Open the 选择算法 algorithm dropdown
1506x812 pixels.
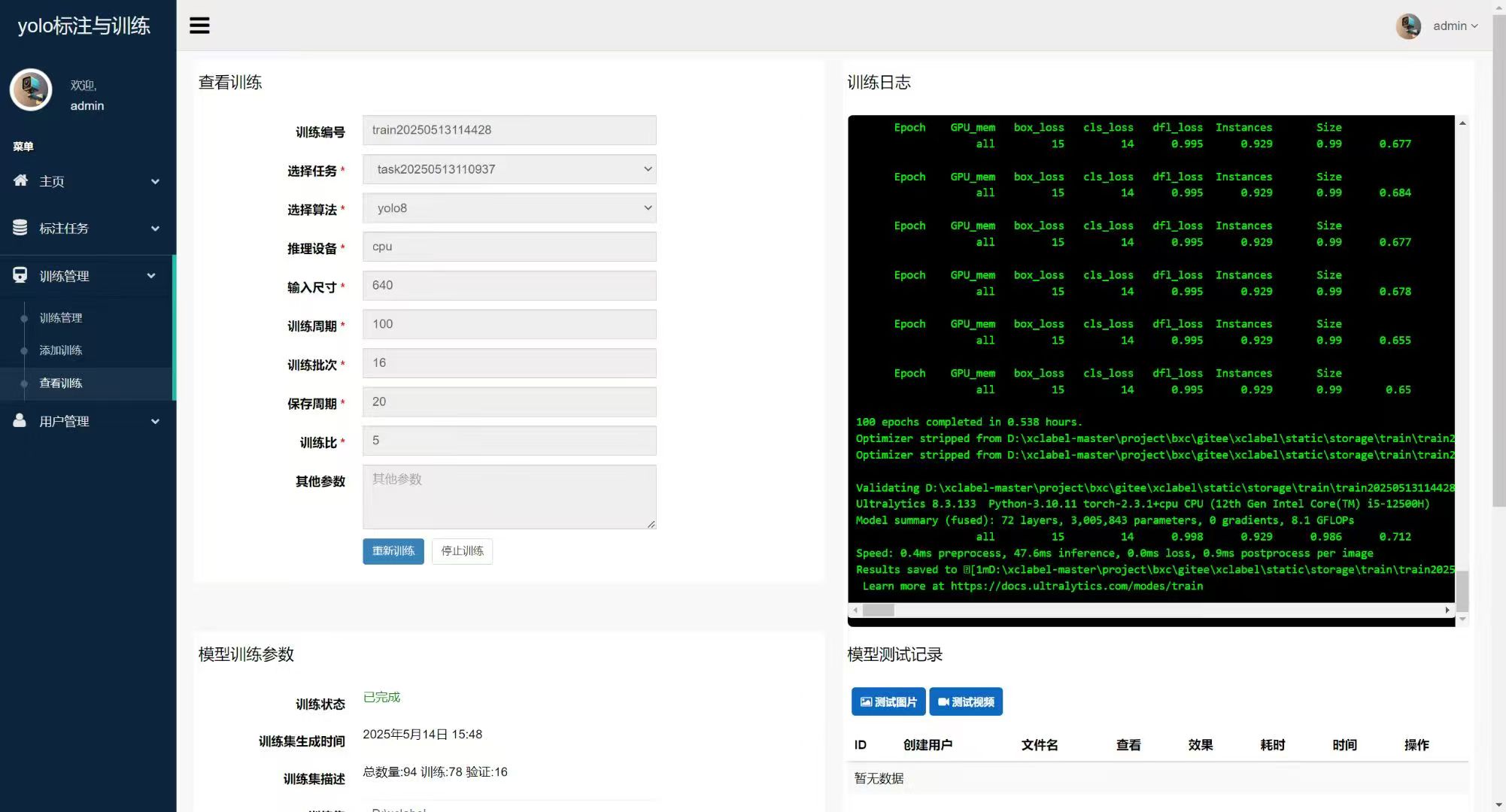(x=509, y=208)
